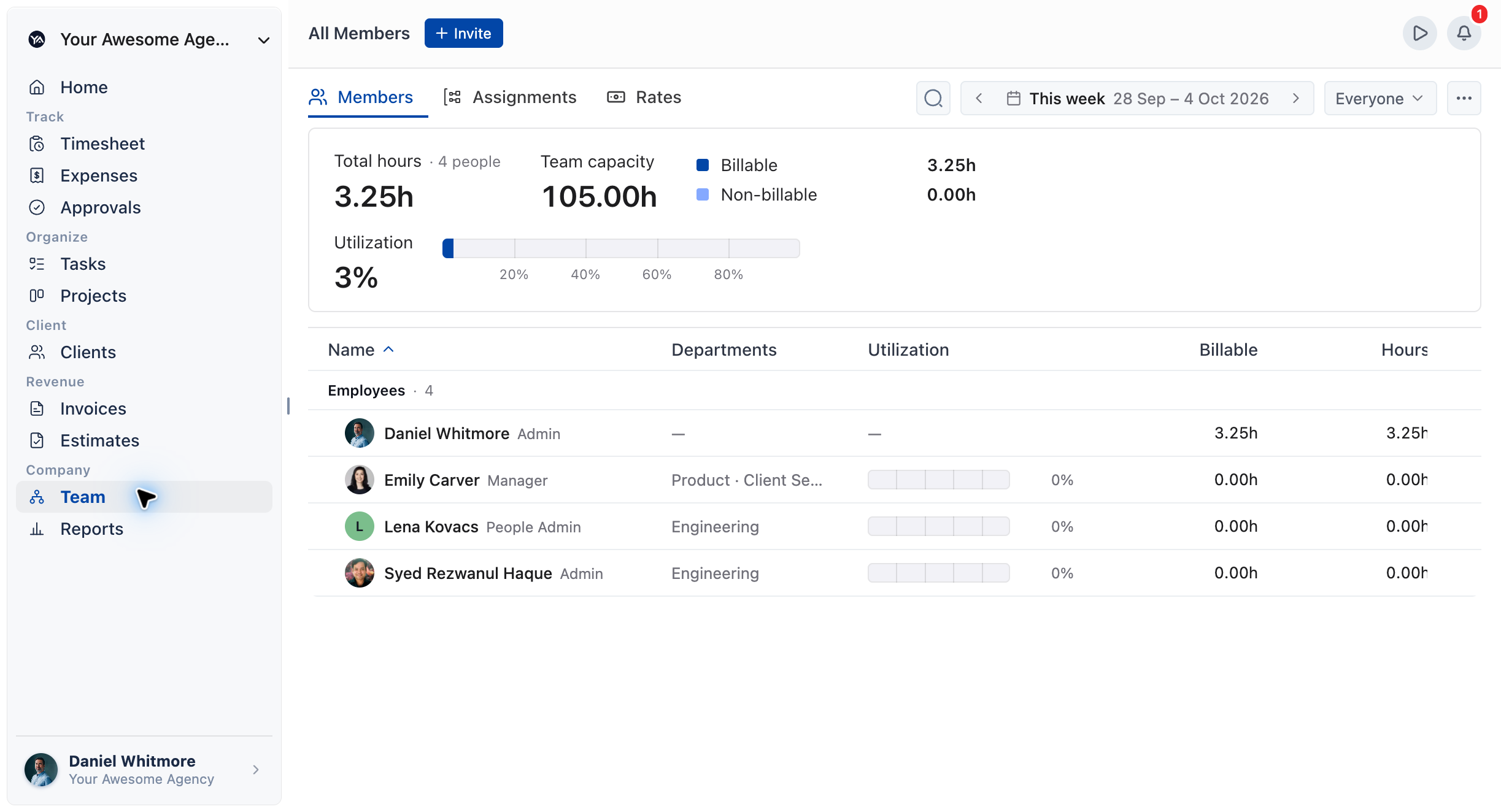Click Lena Kovacs avatar
Image resolution: width=1501 pixels, height=812 pixels.
coord(360,526)
